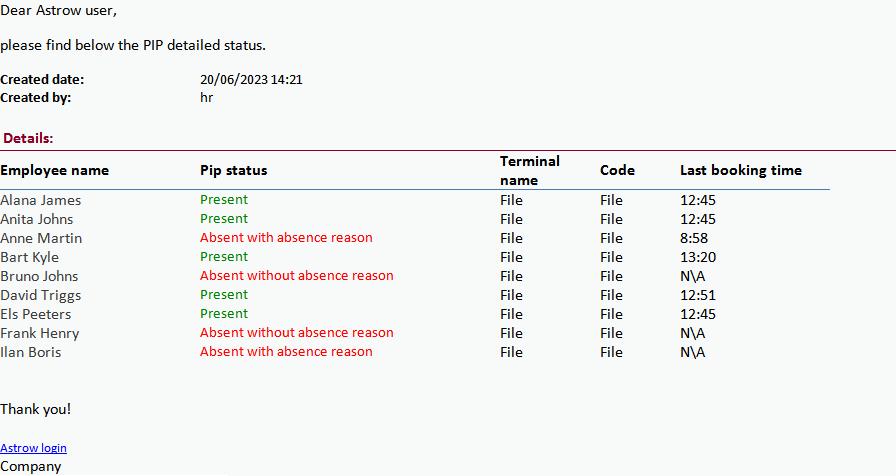Select the Code column header

[x=617, y=170]
